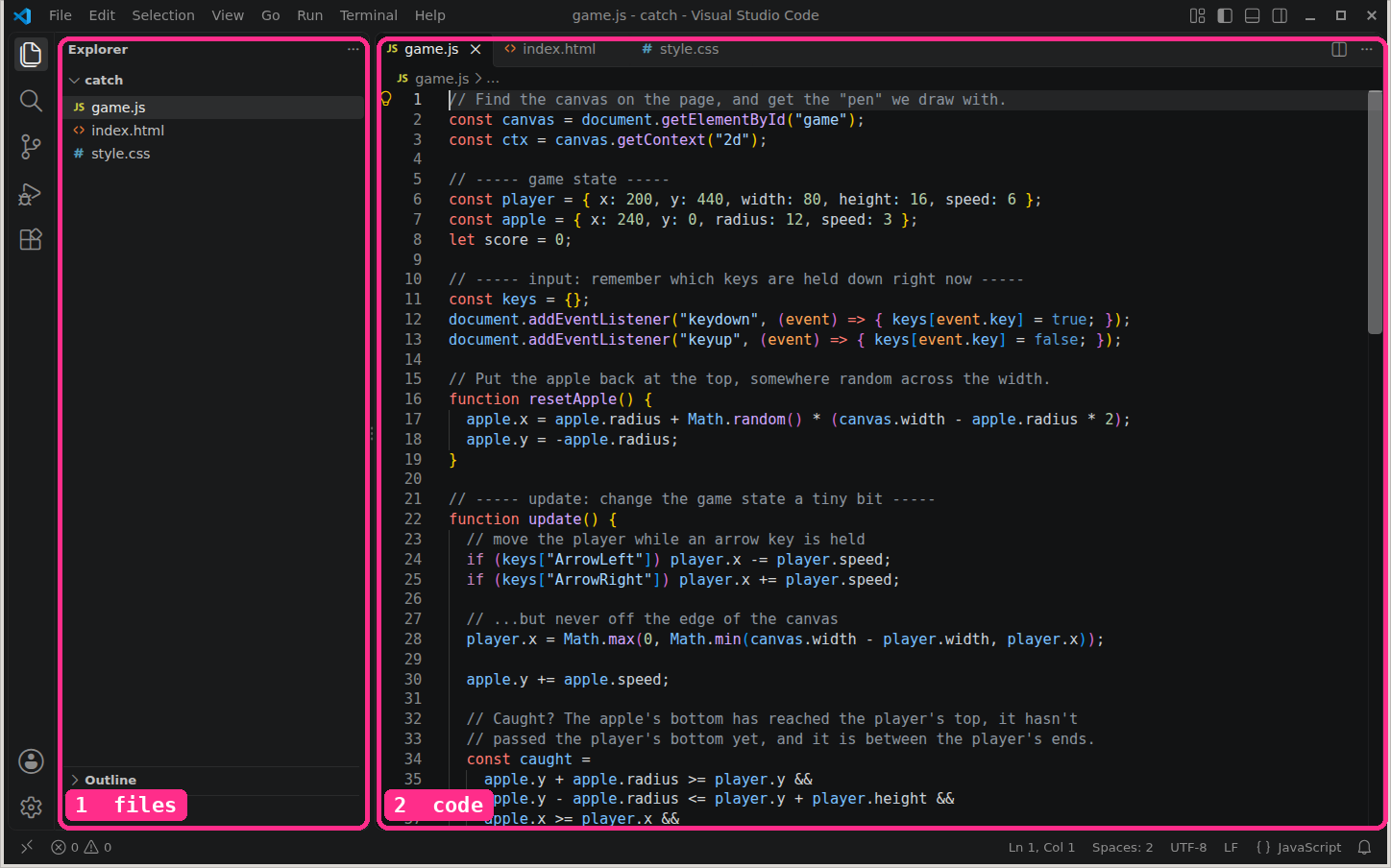Expand the breadcrumb ellipsis after game.js

(493, 79)
